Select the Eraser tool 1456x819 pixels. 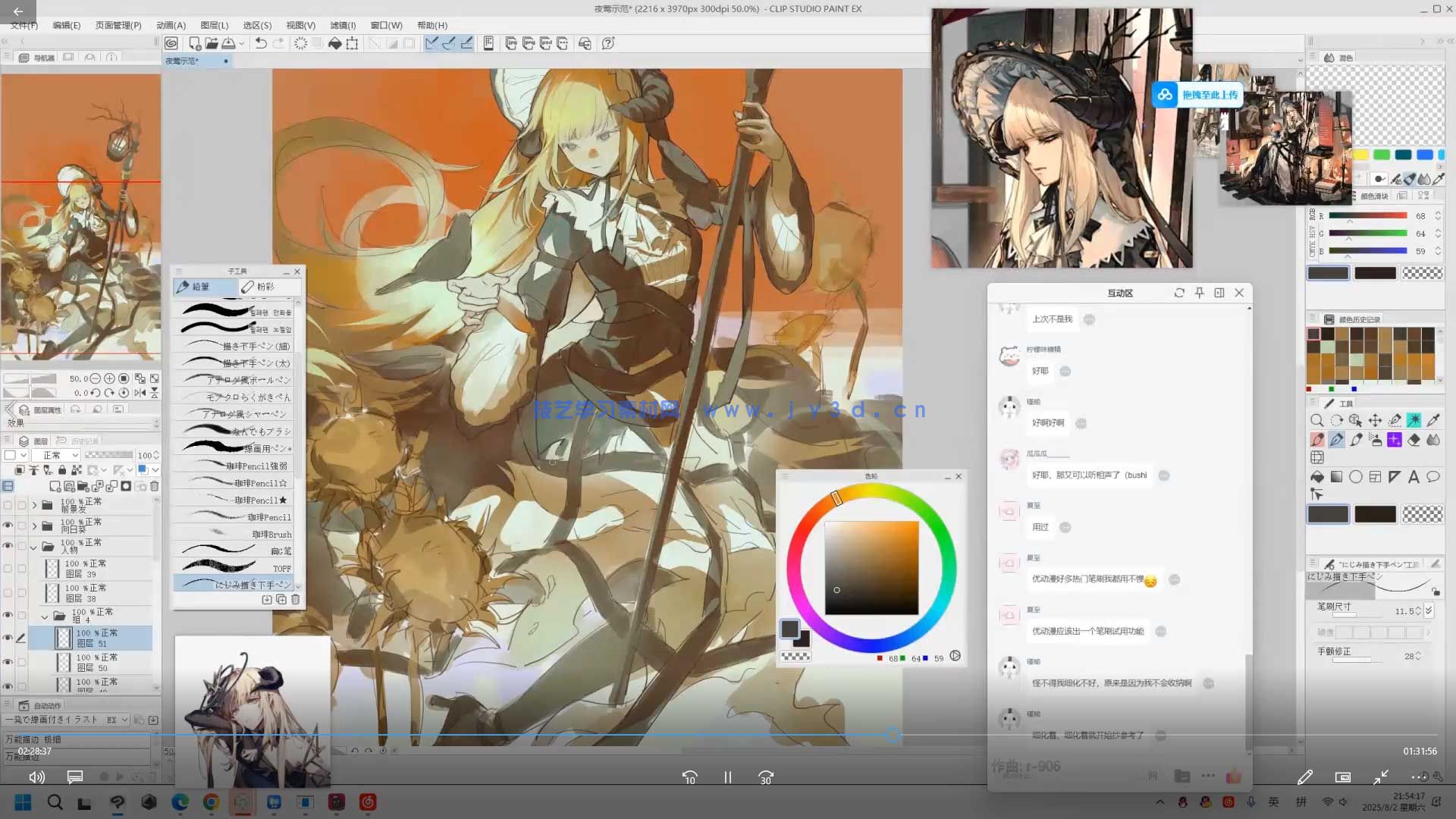pyautogui.click(x=1414, y=440)
